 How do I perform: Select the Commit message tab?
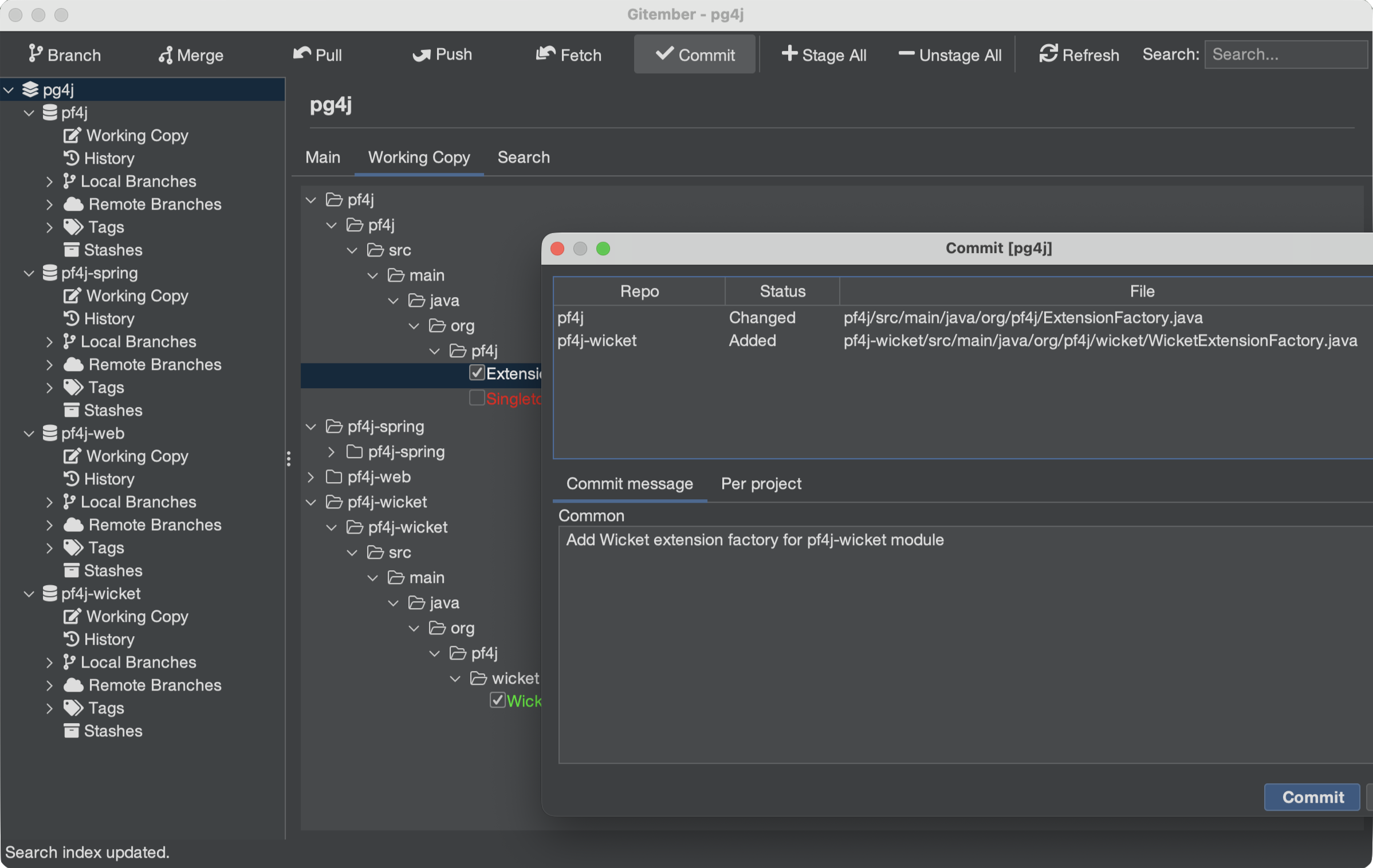coord(630,484)
